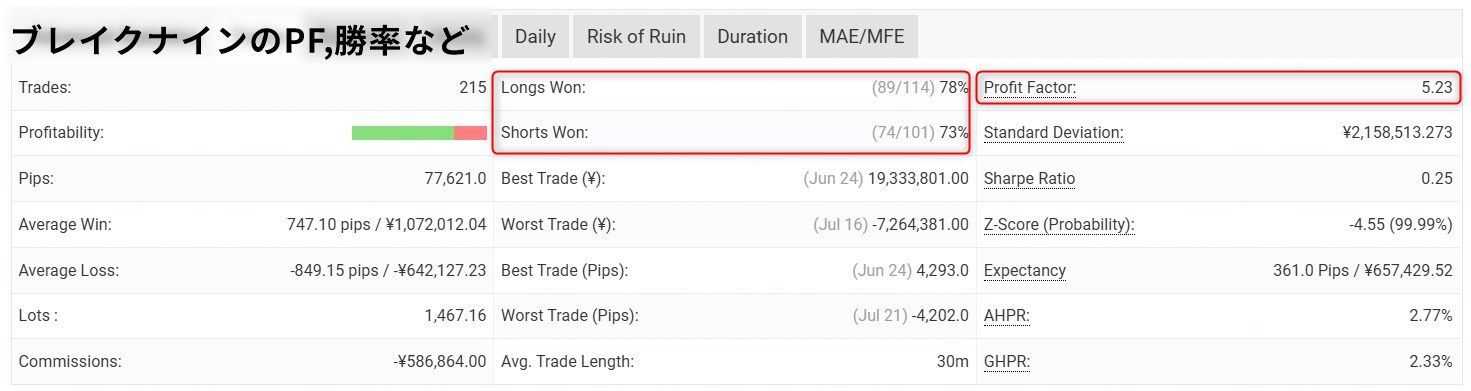Click the Profit Factor label link

tap(1030, 88)
